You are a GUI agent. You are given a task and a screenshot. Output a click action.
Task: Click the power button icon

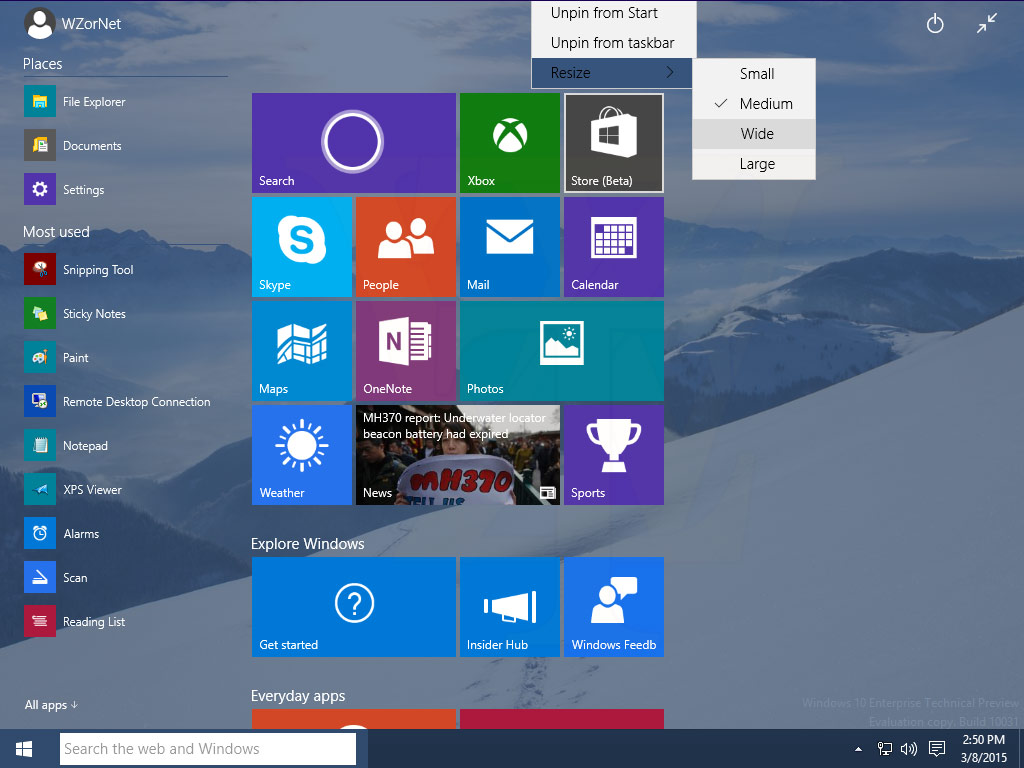(x=935, y=24)
